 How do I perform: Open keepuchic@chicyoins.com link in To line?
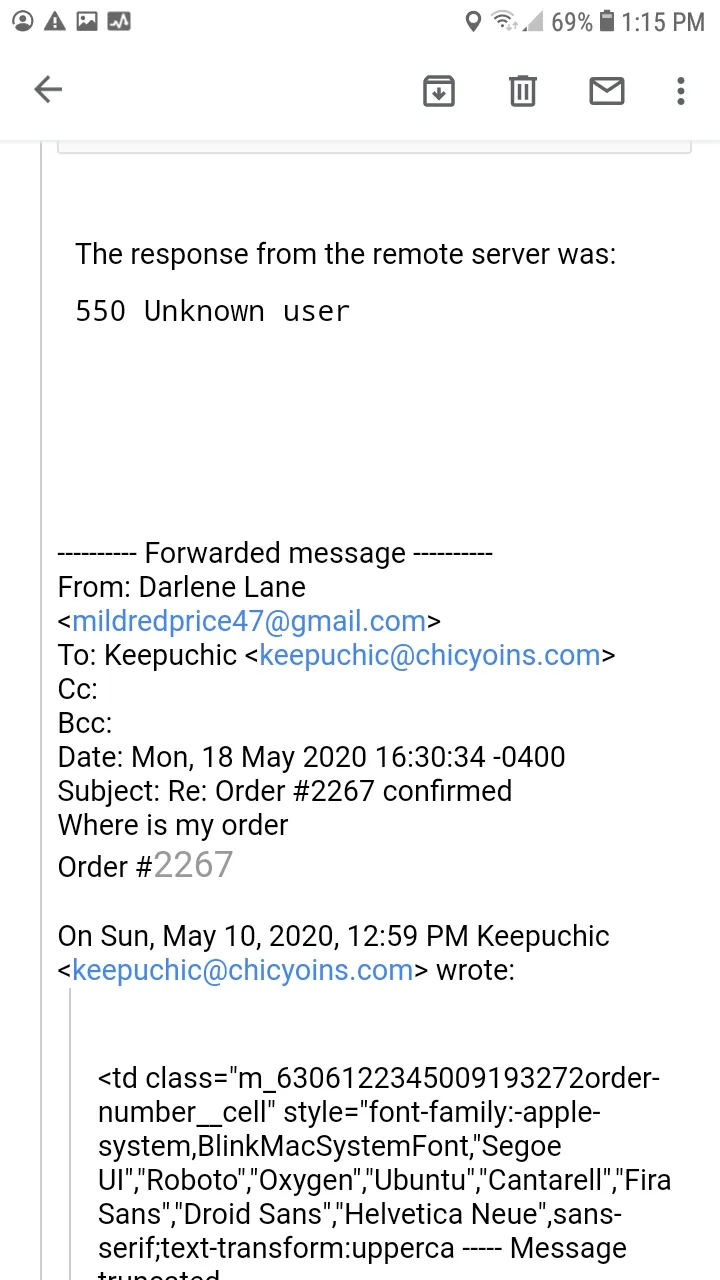(x=430, y=655)
